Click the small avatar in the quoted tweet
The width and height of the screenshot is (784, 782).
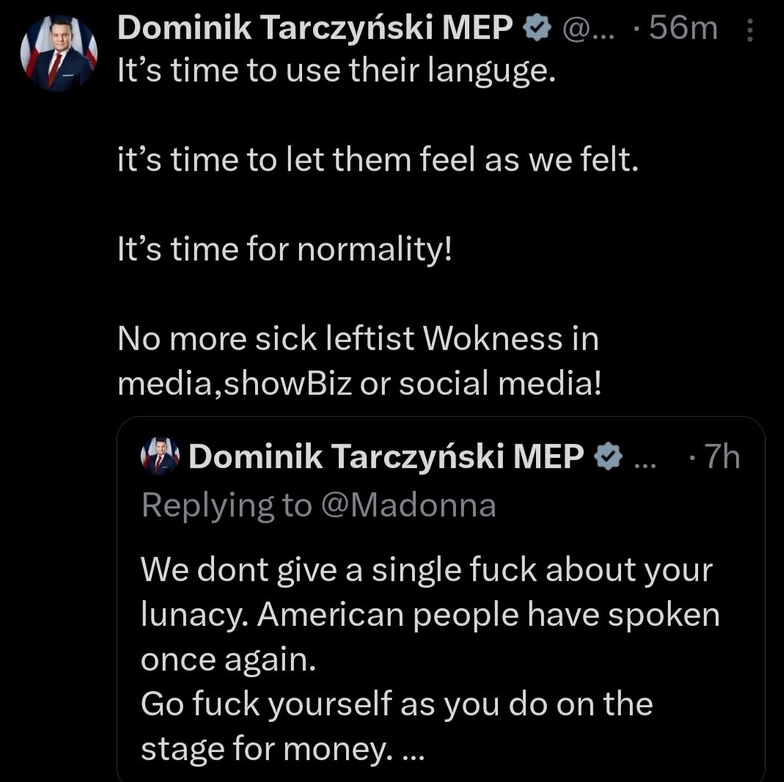coord(160,457)
